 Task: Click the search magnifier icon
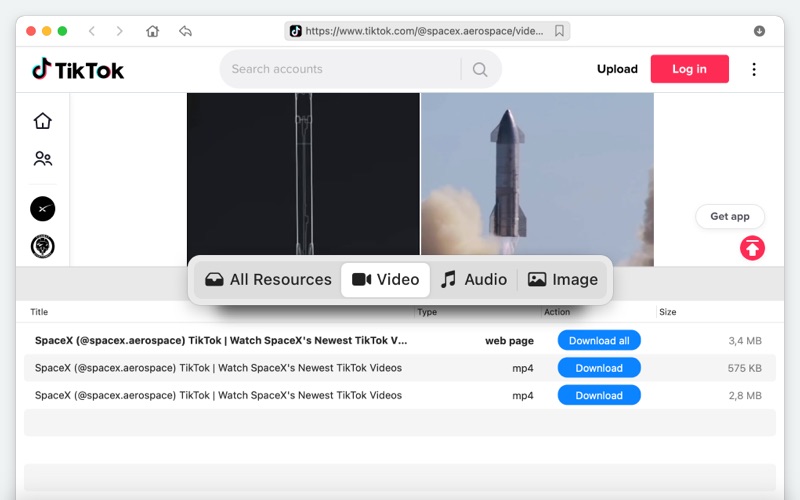click(480, 69)
